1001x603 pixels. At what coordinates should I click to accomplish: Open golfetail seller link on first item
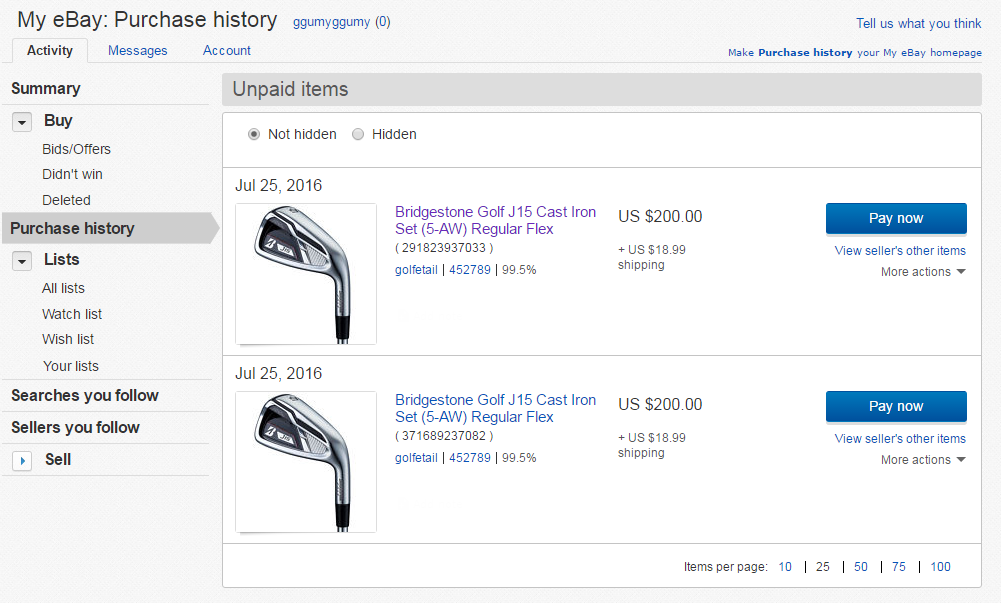(x=416, y=270)
